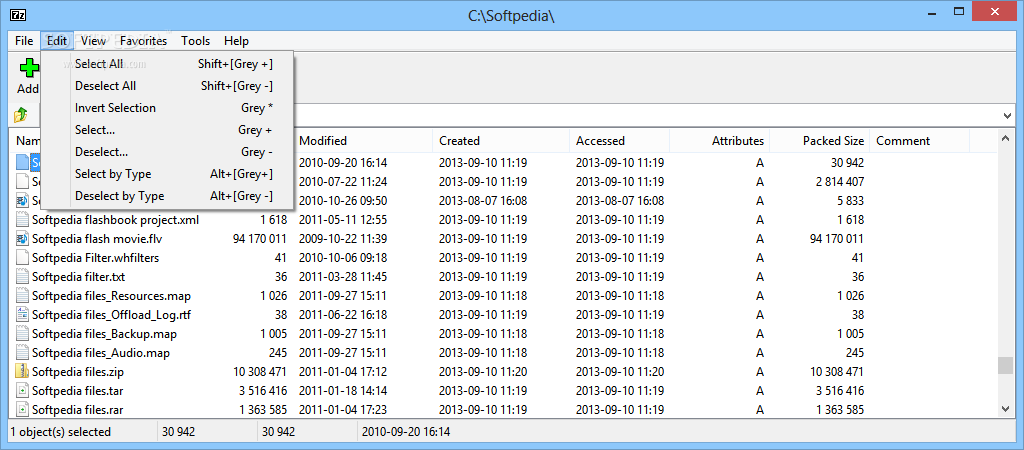Select Softpedia filter.txt file name
1024x450 pixels.
tap(78, 277)
